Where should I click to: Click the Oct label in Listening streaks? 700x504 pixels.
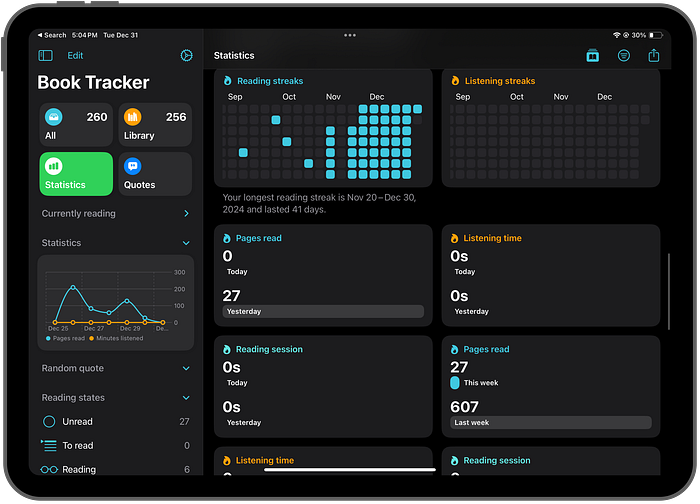[517, 97]
